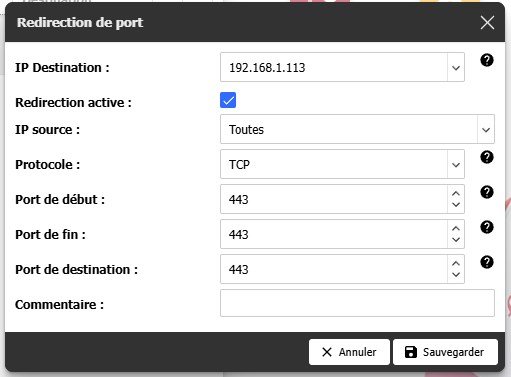This screenshot has width=511, height=377.
Task: Save the rule with Sauvegarder
Action: (445, 352)
